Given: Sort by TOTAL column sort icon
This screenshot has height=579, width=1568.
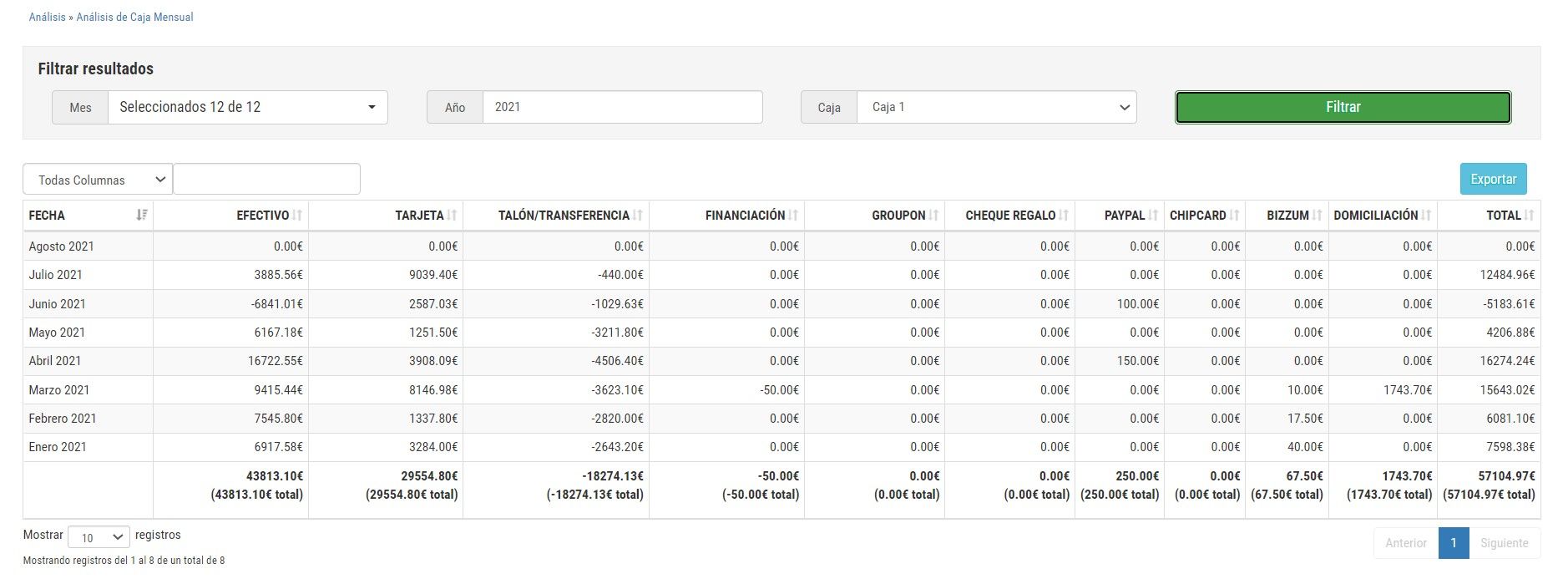Looking at the screenshot, I should (1529, 216).
